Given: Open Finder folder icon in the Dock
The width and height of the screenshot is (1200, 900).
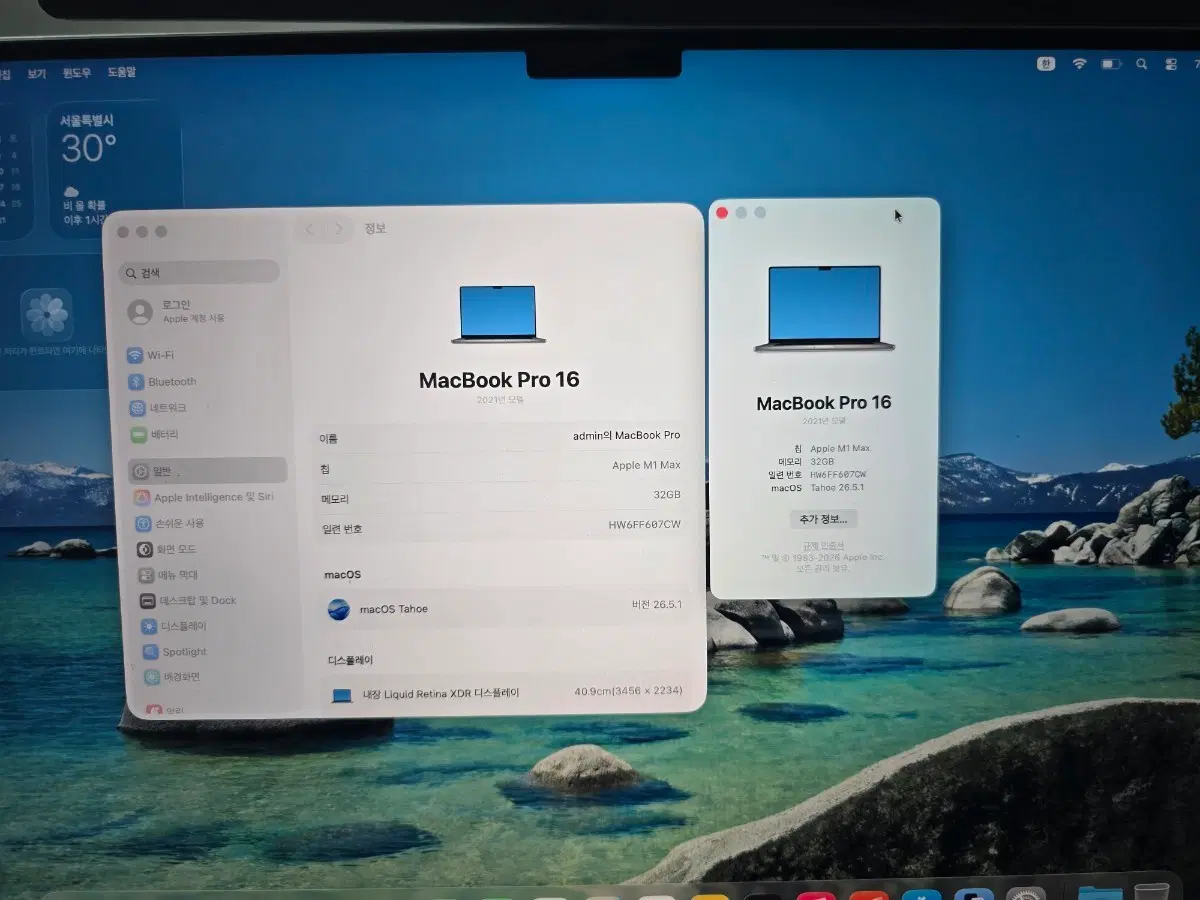Looking at the screenshot, I should pyautogui.click(x=1098, y=891).
